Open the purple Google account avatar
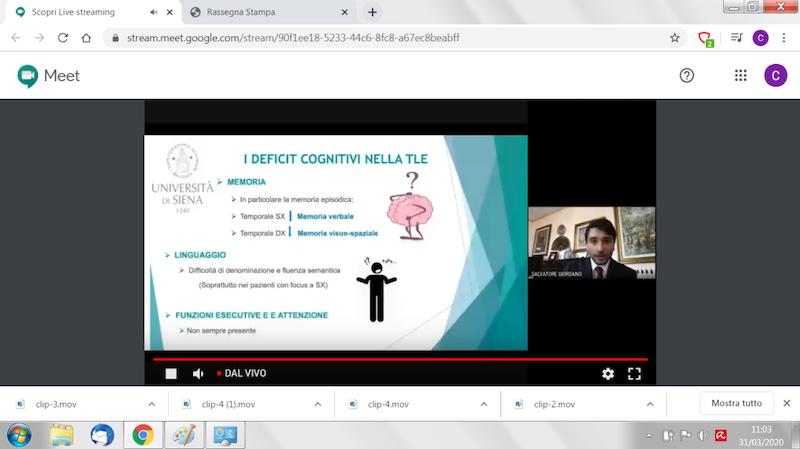The width and height of the screenshot is (800, 449). pyautogui.click(x=775, y=76)
